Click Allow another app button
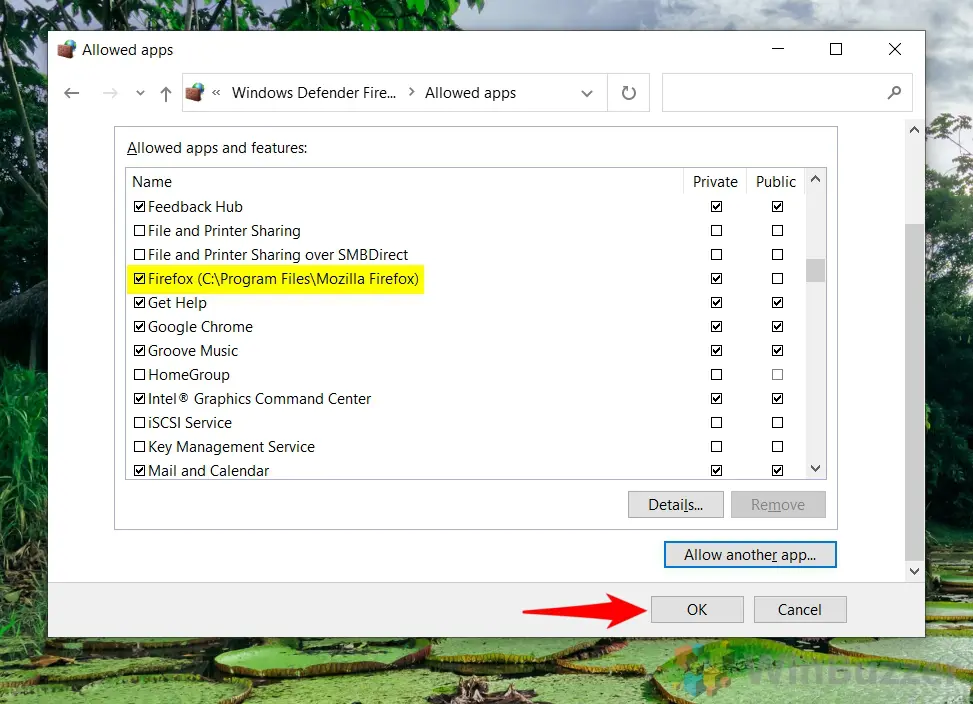Viewport: 973px width, 704px height. [750, 555]
